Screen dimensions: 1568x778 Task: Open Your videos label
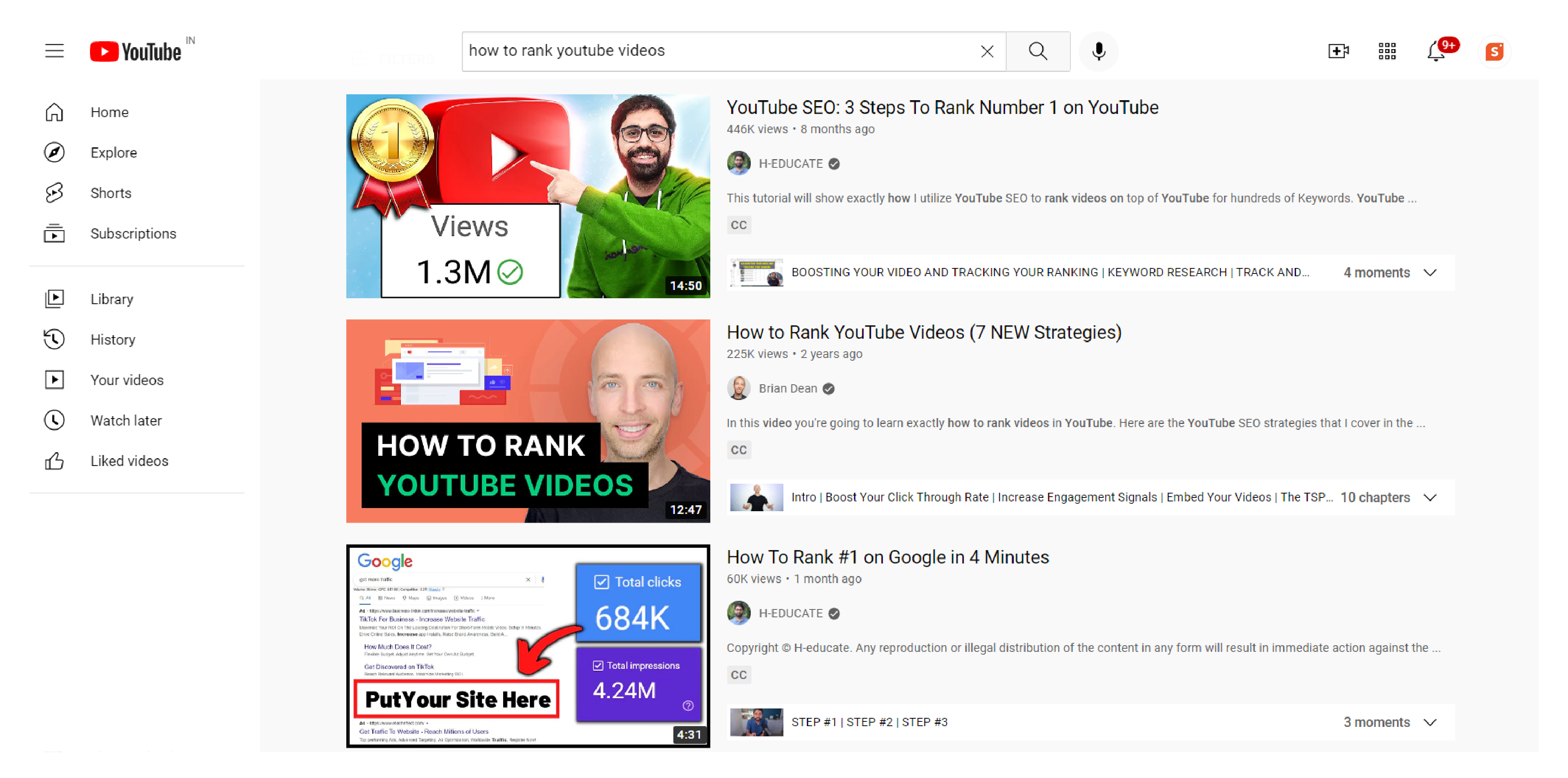coord(127,380)
